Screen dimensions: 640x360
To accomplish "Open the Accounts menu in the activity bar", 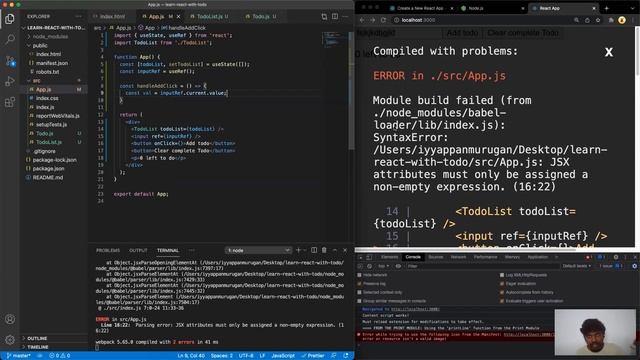I will tap(10, 319).
